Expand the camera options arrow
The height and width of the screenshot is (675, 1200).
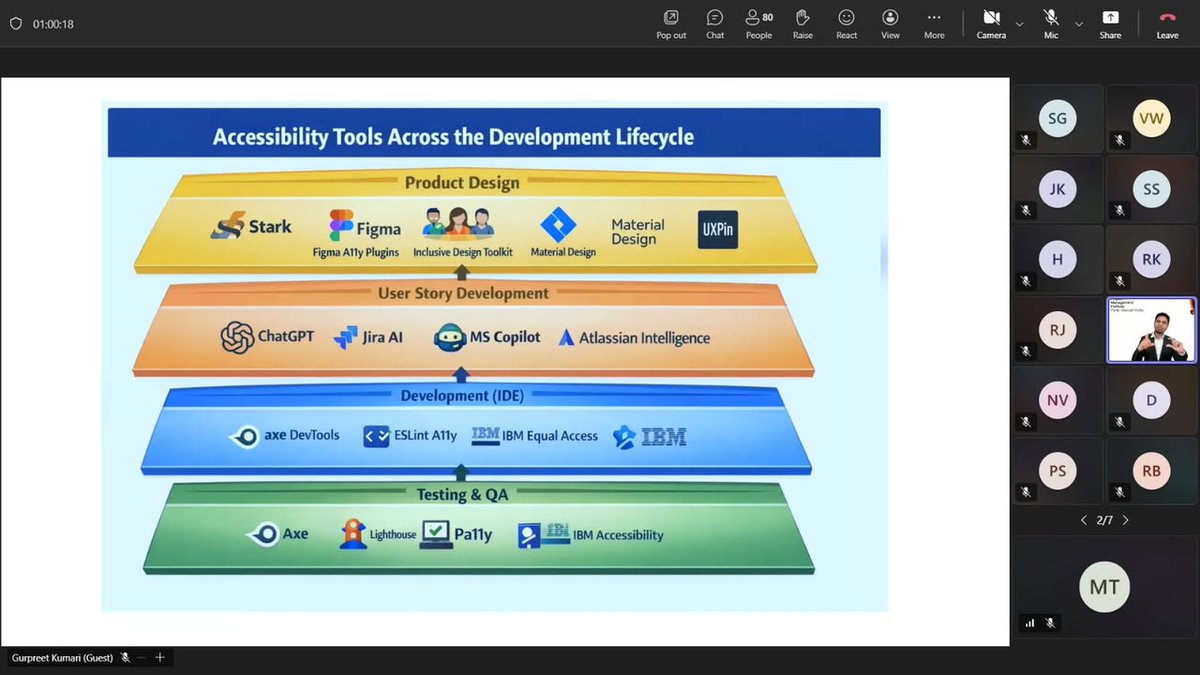1019,24
